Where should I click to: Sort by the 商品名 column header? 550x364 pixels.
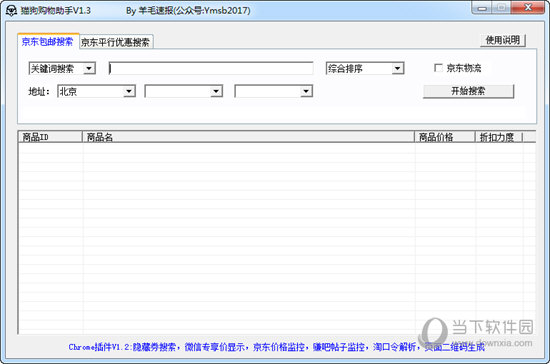click(248, 137)
